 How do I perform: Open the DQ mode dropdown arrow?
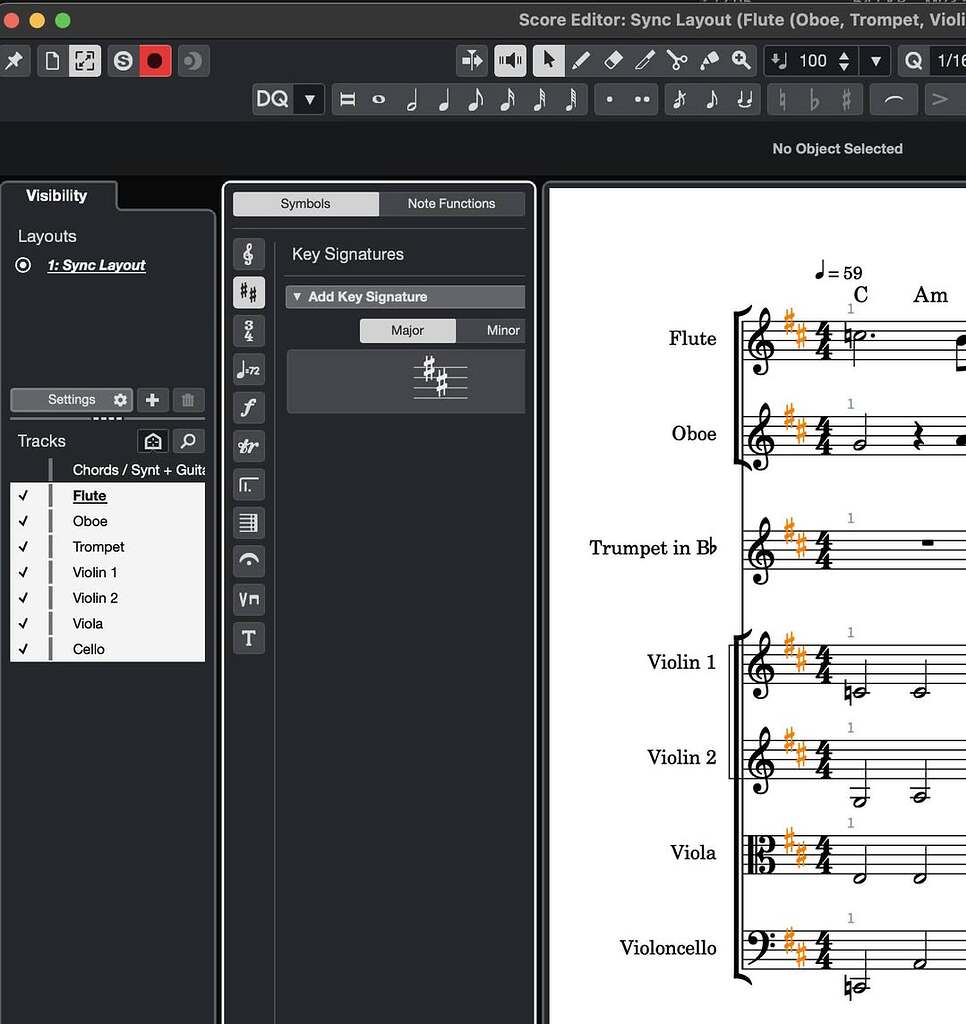pyautogui.click(x=309, y=99)
